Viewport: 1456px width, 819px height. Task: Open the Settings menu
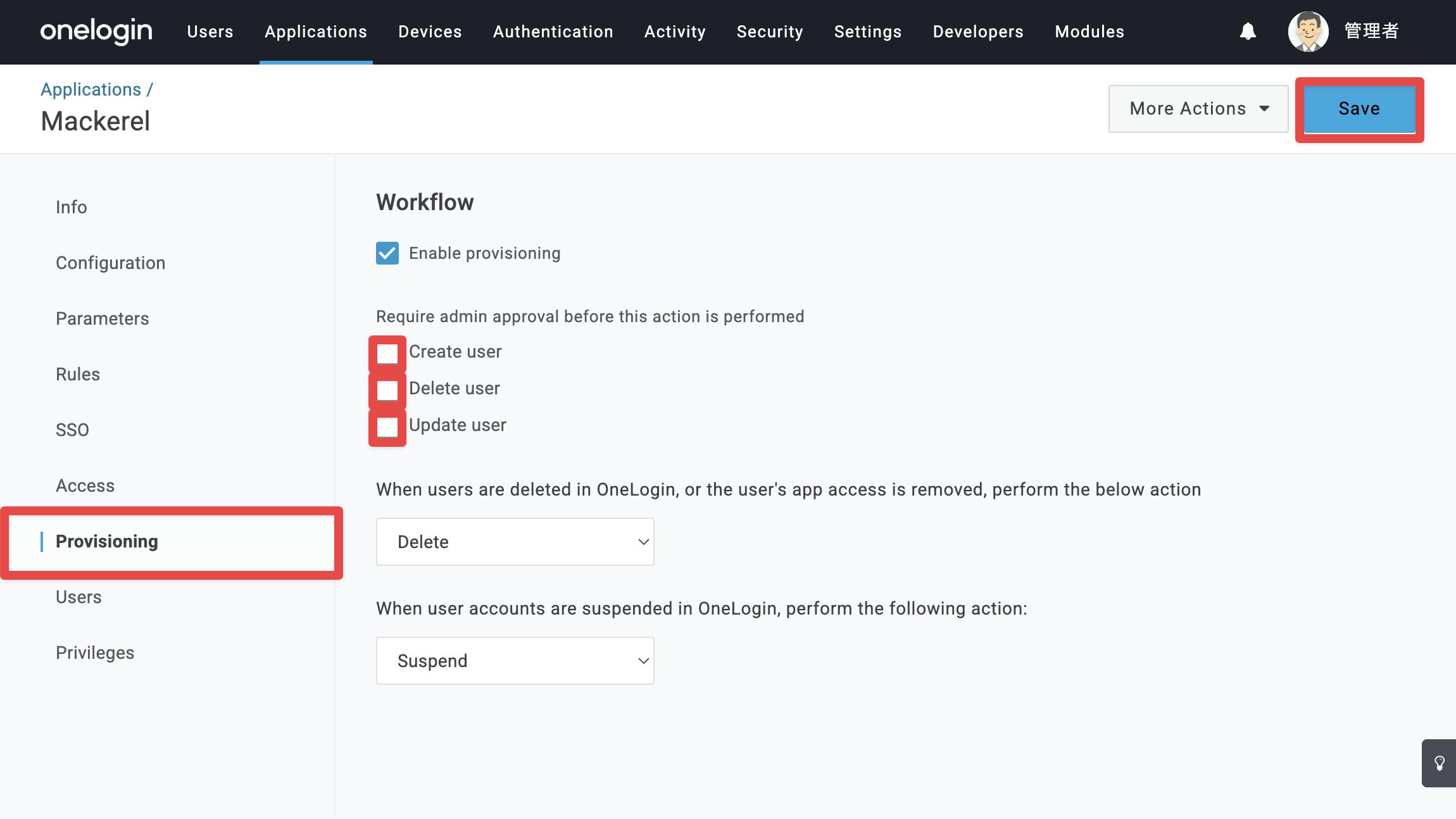point(868,32)
